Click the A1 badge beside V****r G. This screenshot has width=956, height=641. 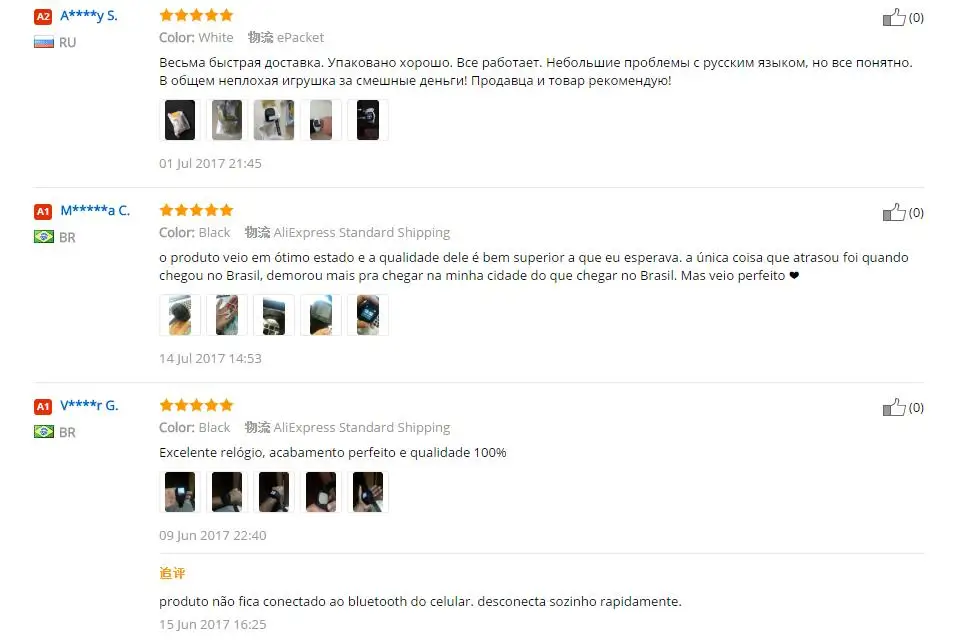[43, 407]
